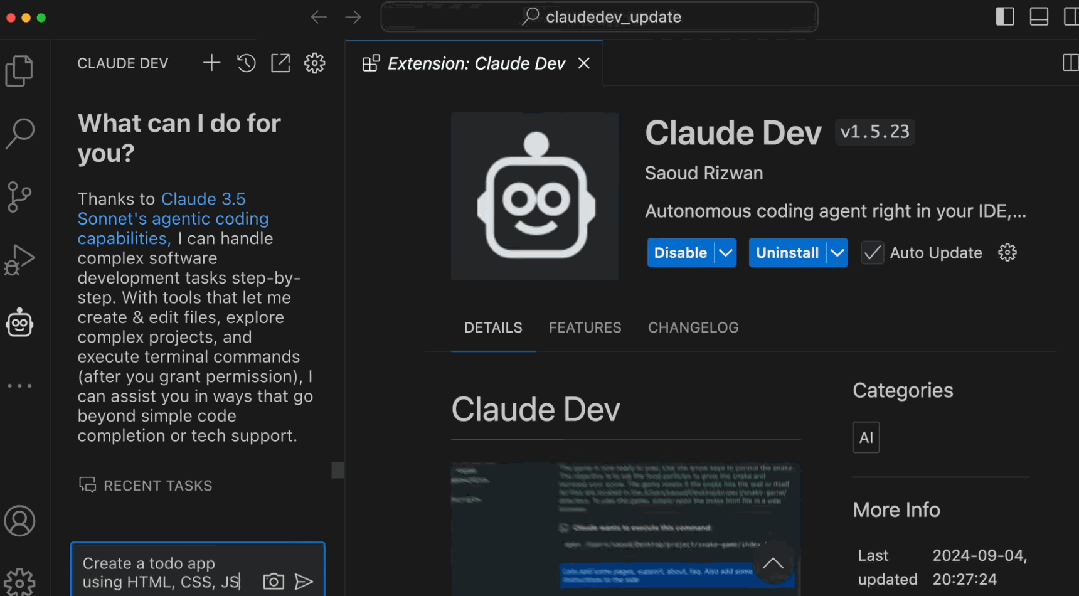Go forward with the right arrow
This screenshot has height=596, width=1079.
click(x=353, y=17)
